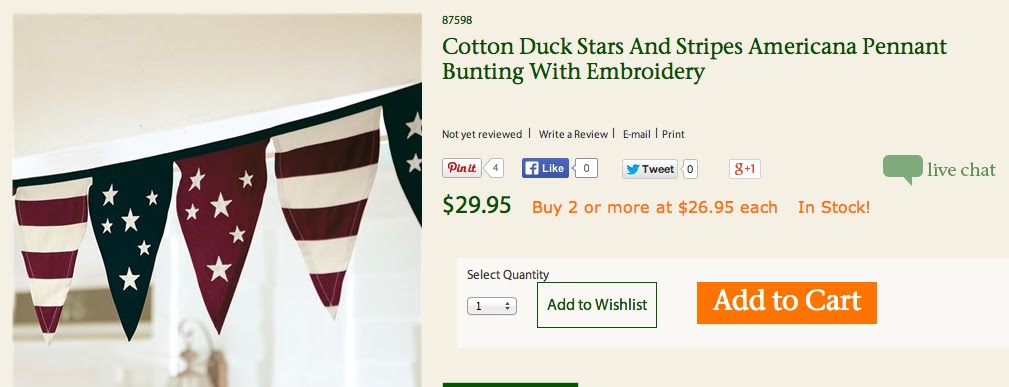Click the Buy 2 or more offer text

[654, 208]
